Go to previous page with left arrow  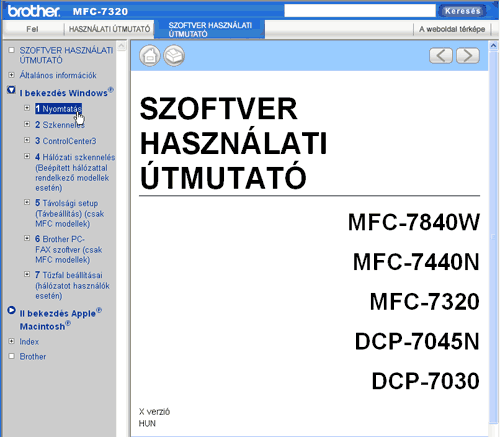tap(441, 55)
